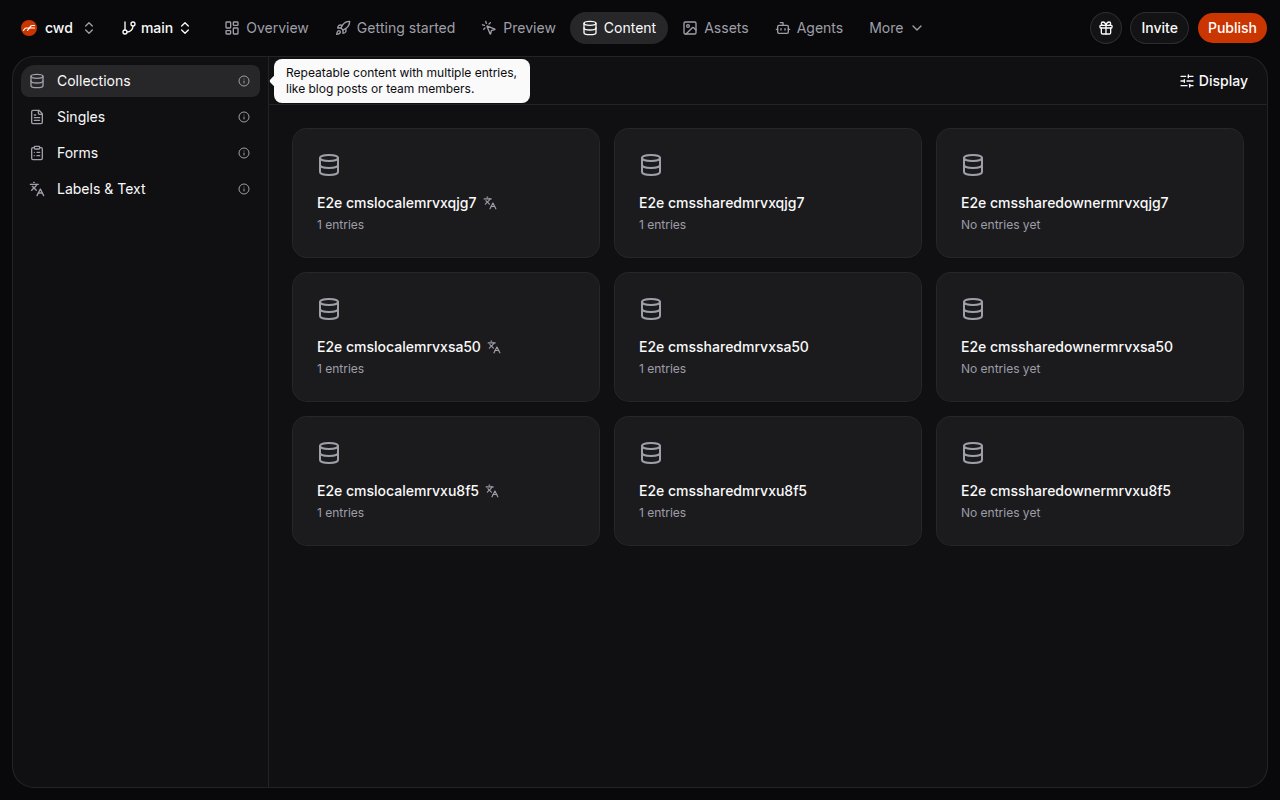
Task: Click the database icon on cmslocalemrvxqjg7 card
Action: pyautogui.click(x=329, y=165)
